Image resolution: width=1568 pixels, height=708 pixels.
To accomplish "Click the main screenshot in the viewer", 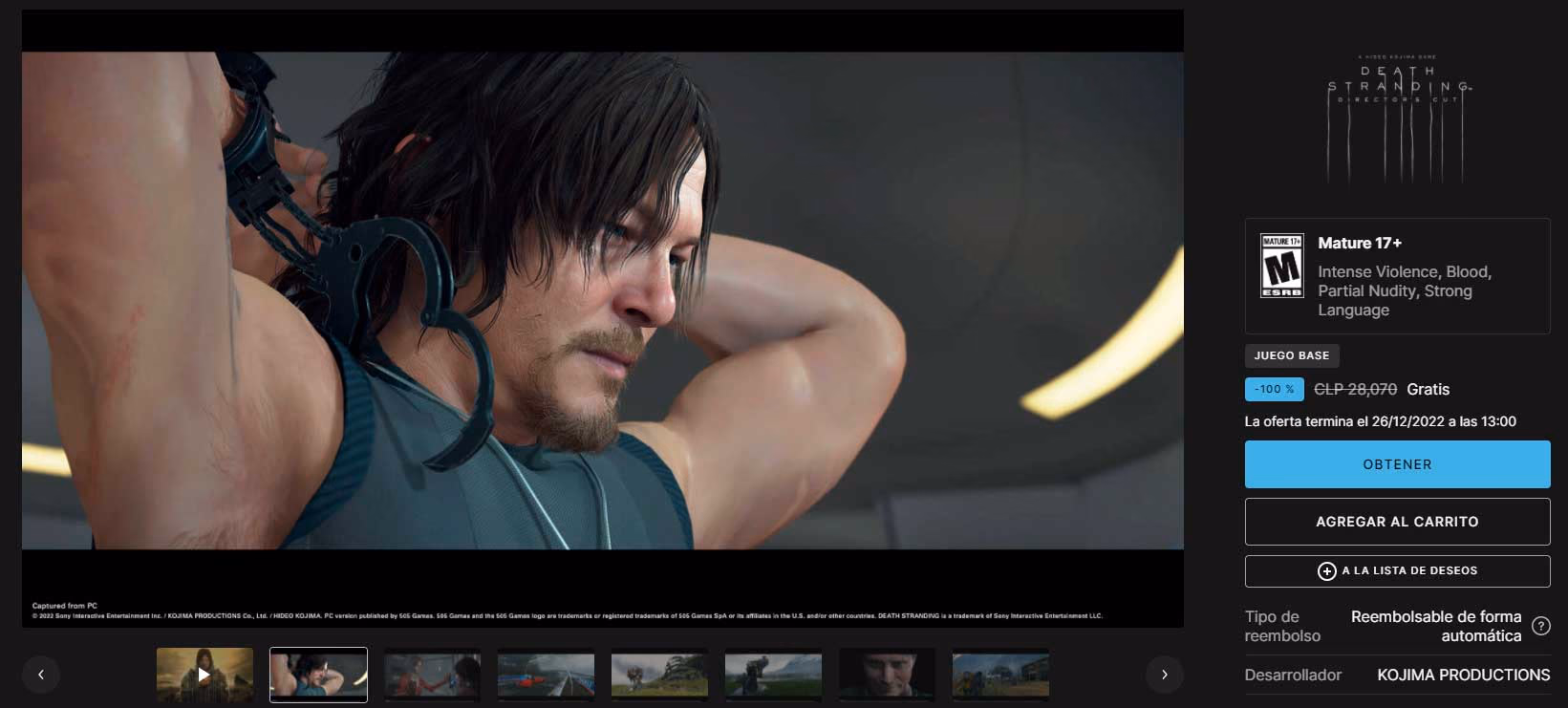I will (x=603, y=319).
